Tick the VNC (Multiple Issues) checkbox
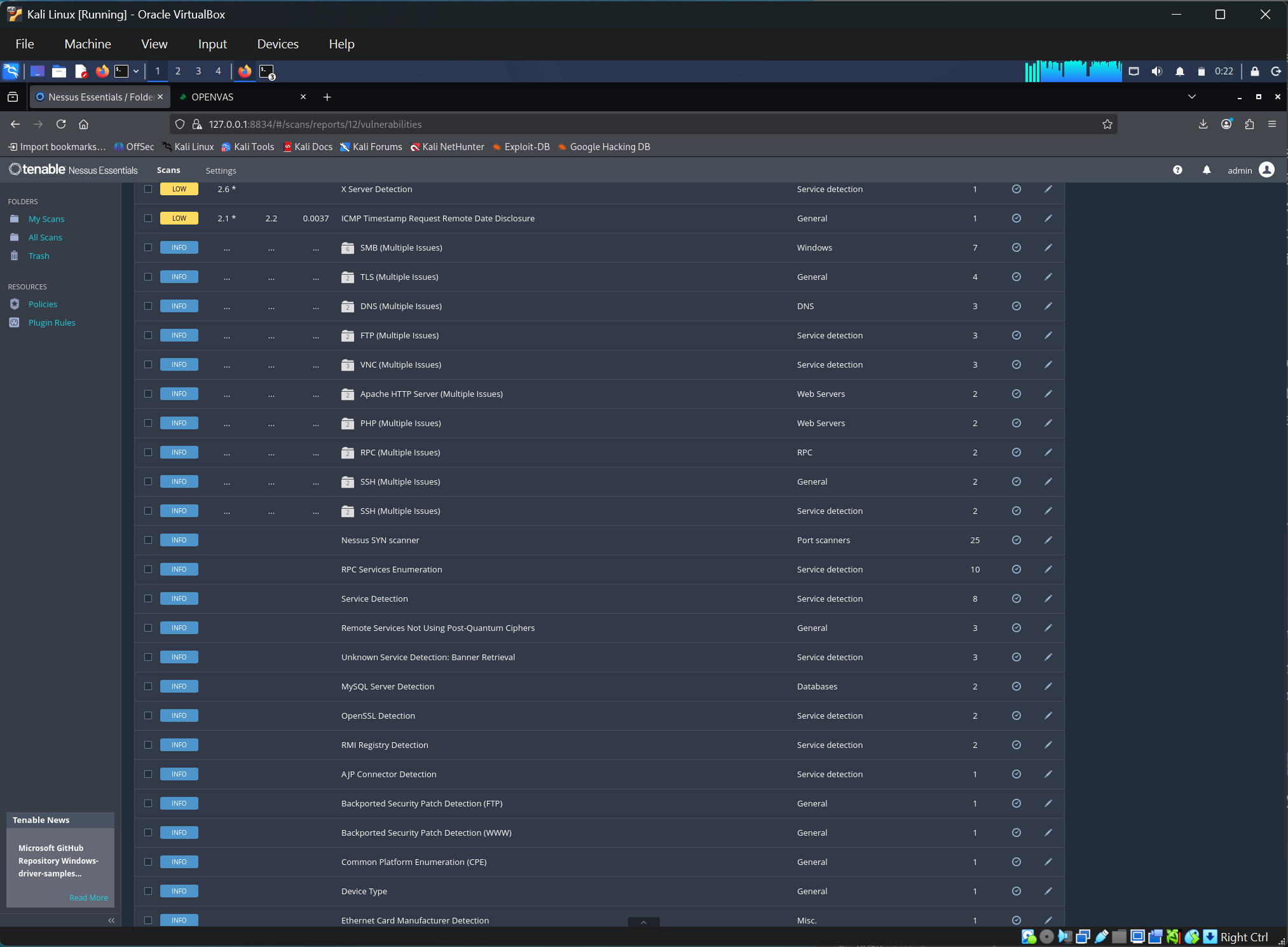The width and height of the screenshot is (1288, 947). tap(148, 364)
